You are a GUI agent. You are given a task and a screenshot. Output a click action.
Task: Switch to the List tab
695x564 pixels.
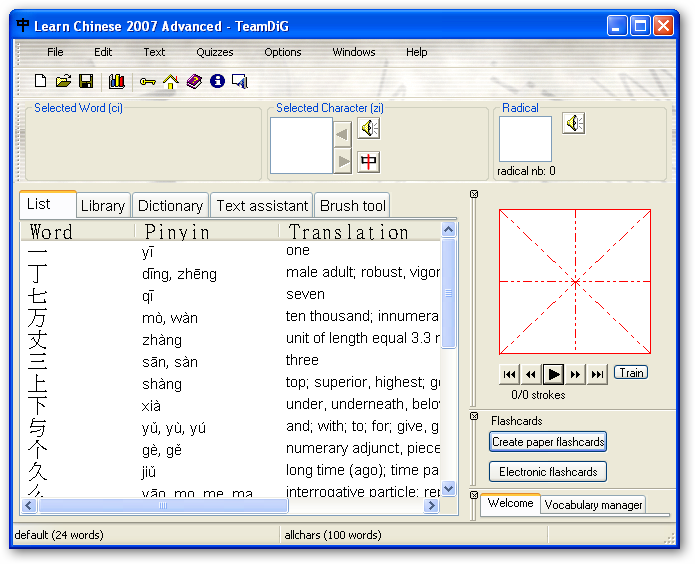coord(48,204)
